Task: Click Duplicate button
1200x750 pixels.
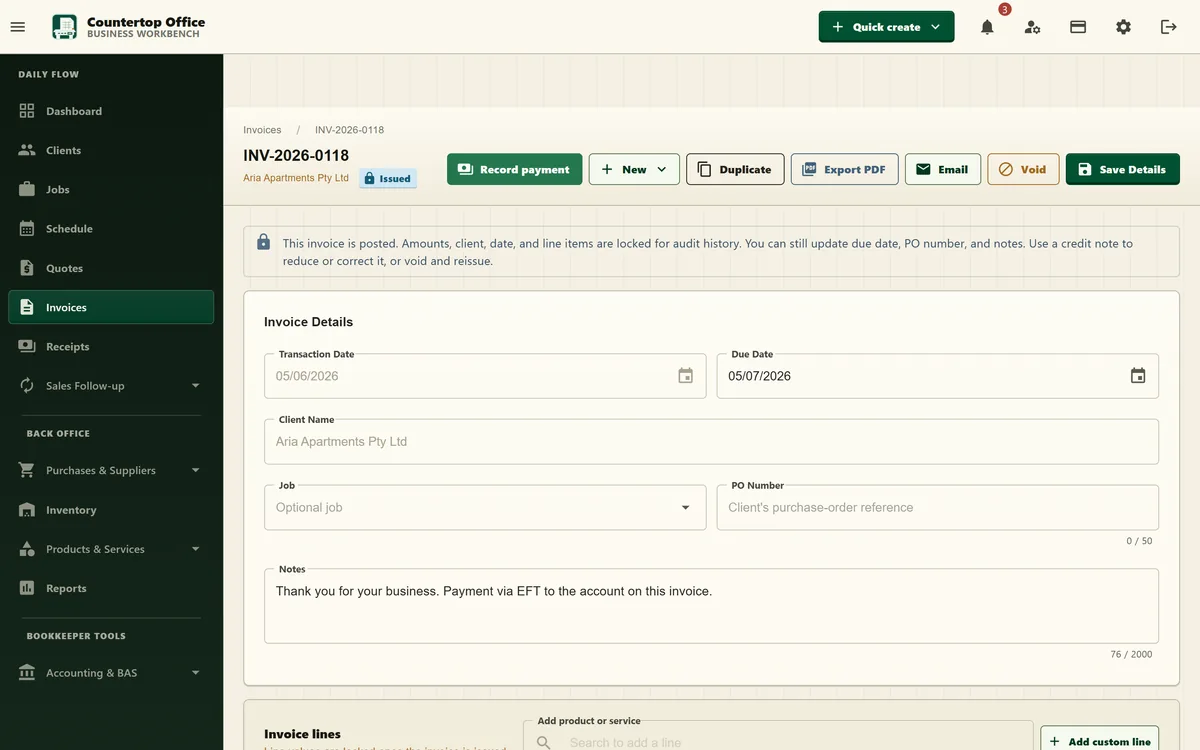Action: 735,169
